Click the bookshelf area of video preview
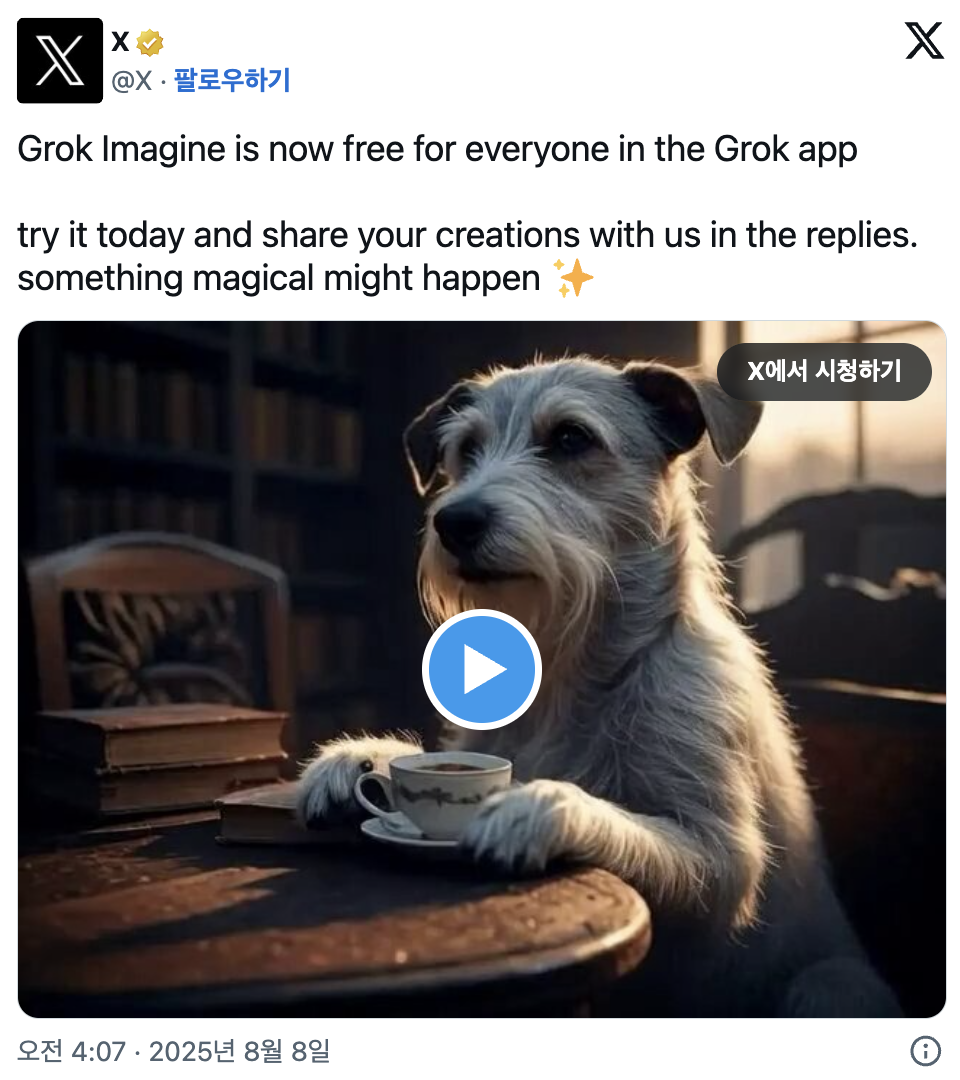This screenshot has height=1080, width=960. tap(200, 441)
